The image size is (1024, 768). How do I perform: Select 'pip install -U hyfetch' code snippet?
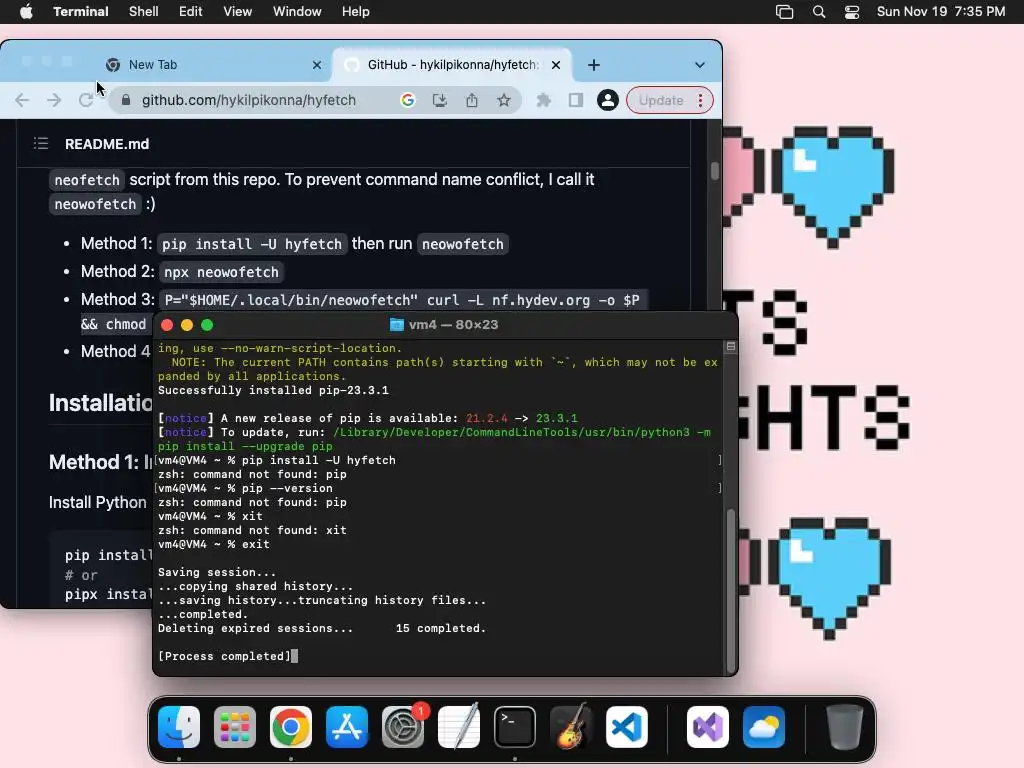251,244
